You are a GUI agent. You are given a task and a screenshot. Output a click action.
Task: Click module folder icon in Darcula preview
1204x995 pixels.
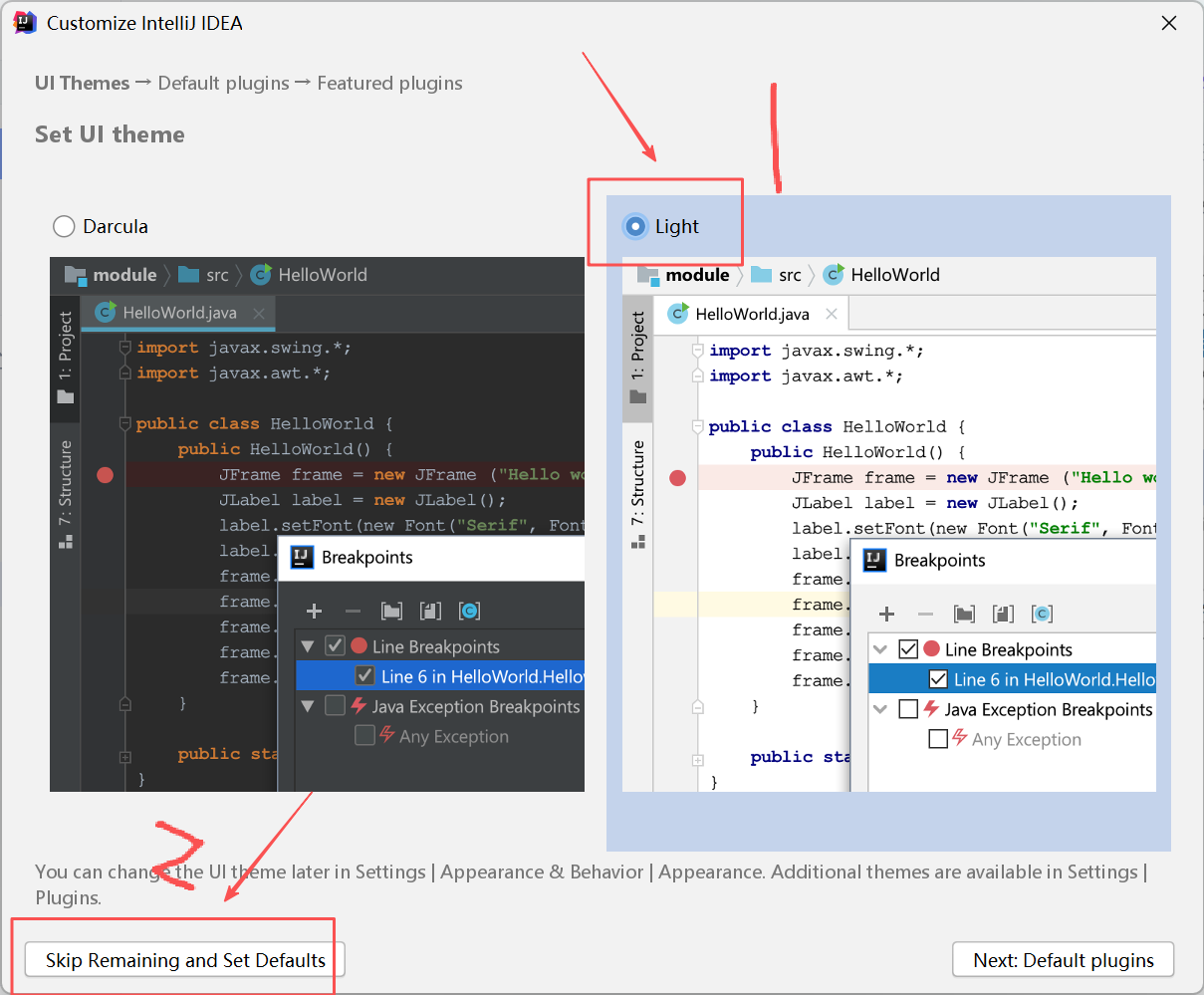[x=76, y=275]
